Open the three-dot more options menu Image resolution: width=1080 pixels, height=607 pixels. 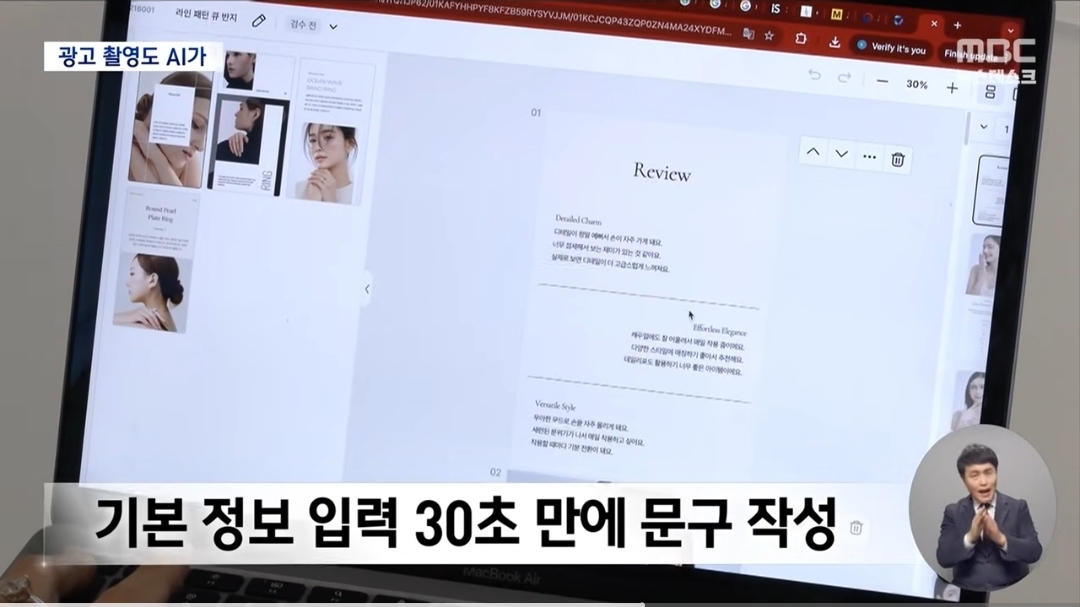[x=869, y=157]
